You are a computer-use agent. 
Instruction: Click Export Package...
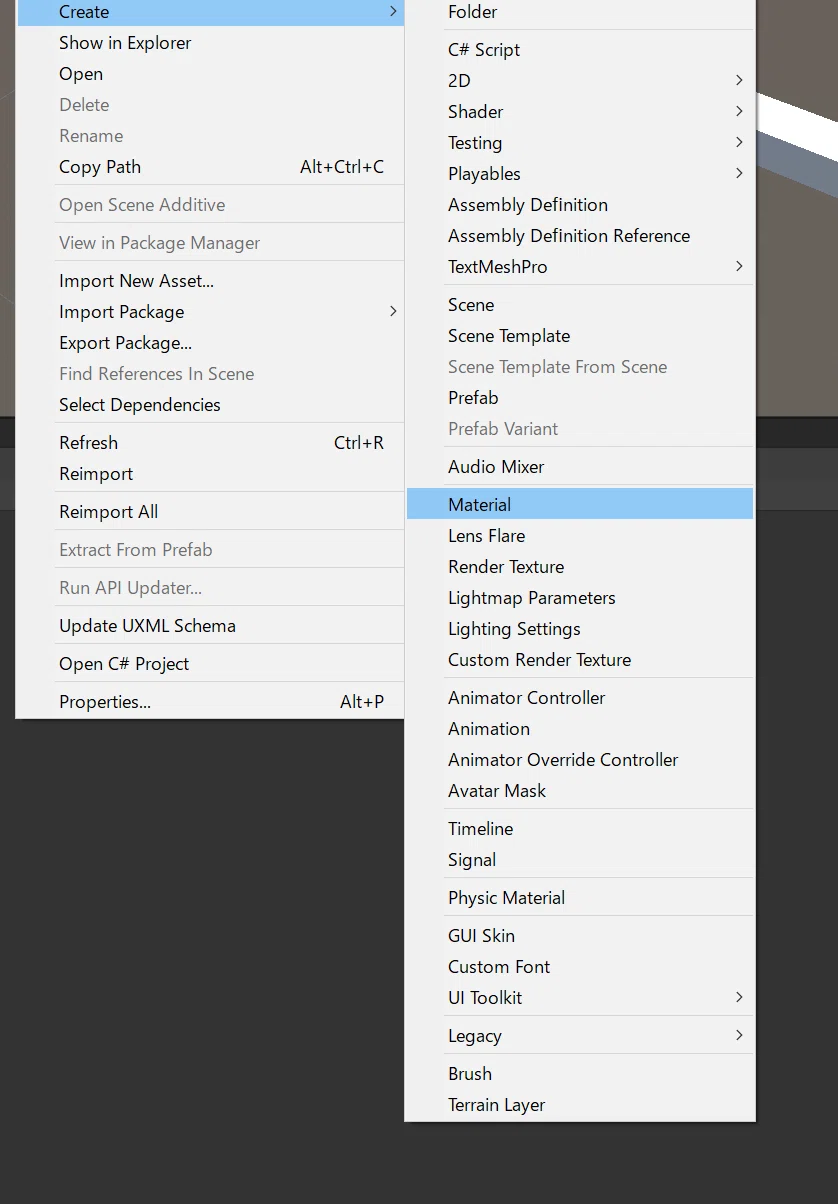210,343
